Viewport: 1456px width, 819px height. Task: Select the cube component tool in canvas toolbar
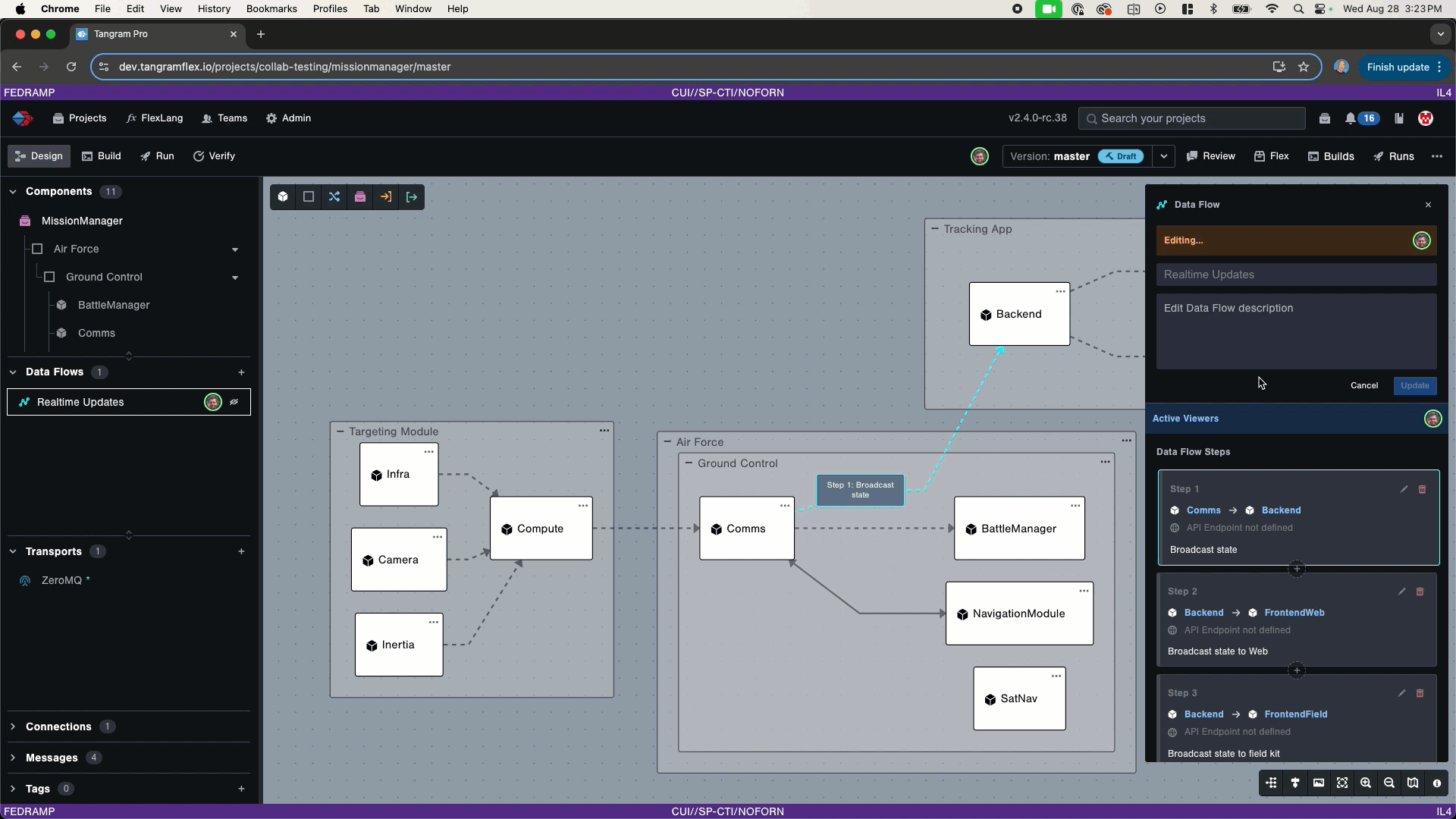(283, 197)
